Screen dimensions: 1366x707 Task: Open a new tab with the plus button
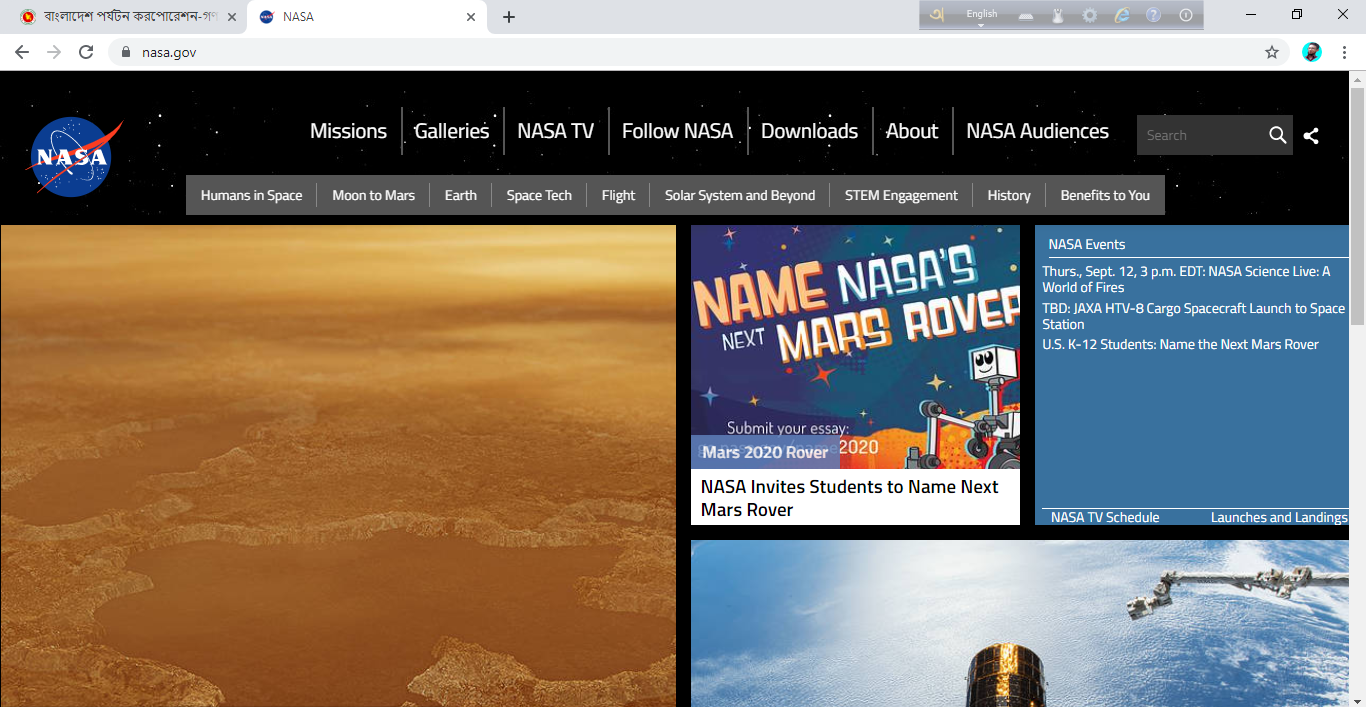509,17
